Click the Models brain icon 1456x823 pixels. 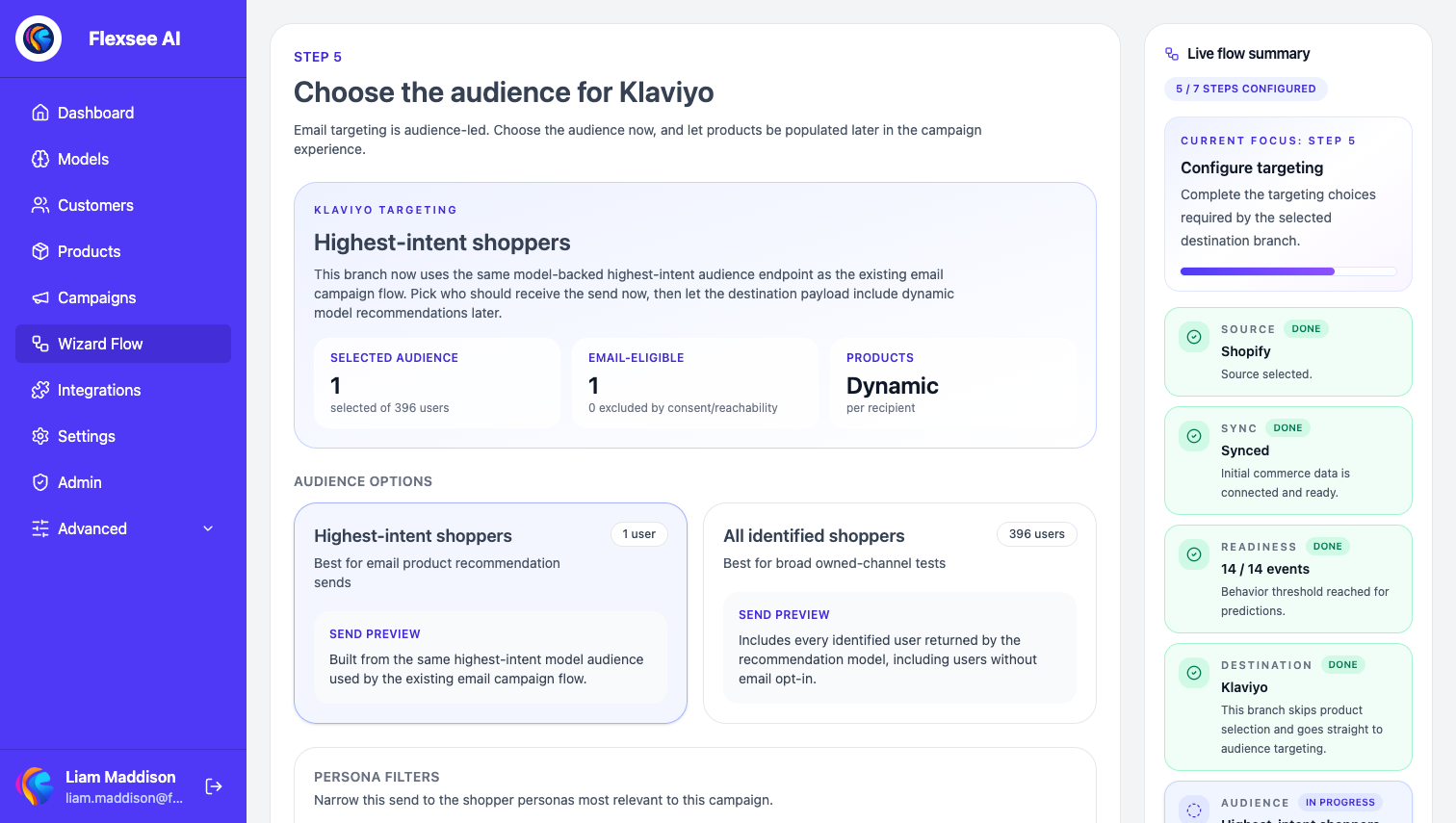[40, 159]
